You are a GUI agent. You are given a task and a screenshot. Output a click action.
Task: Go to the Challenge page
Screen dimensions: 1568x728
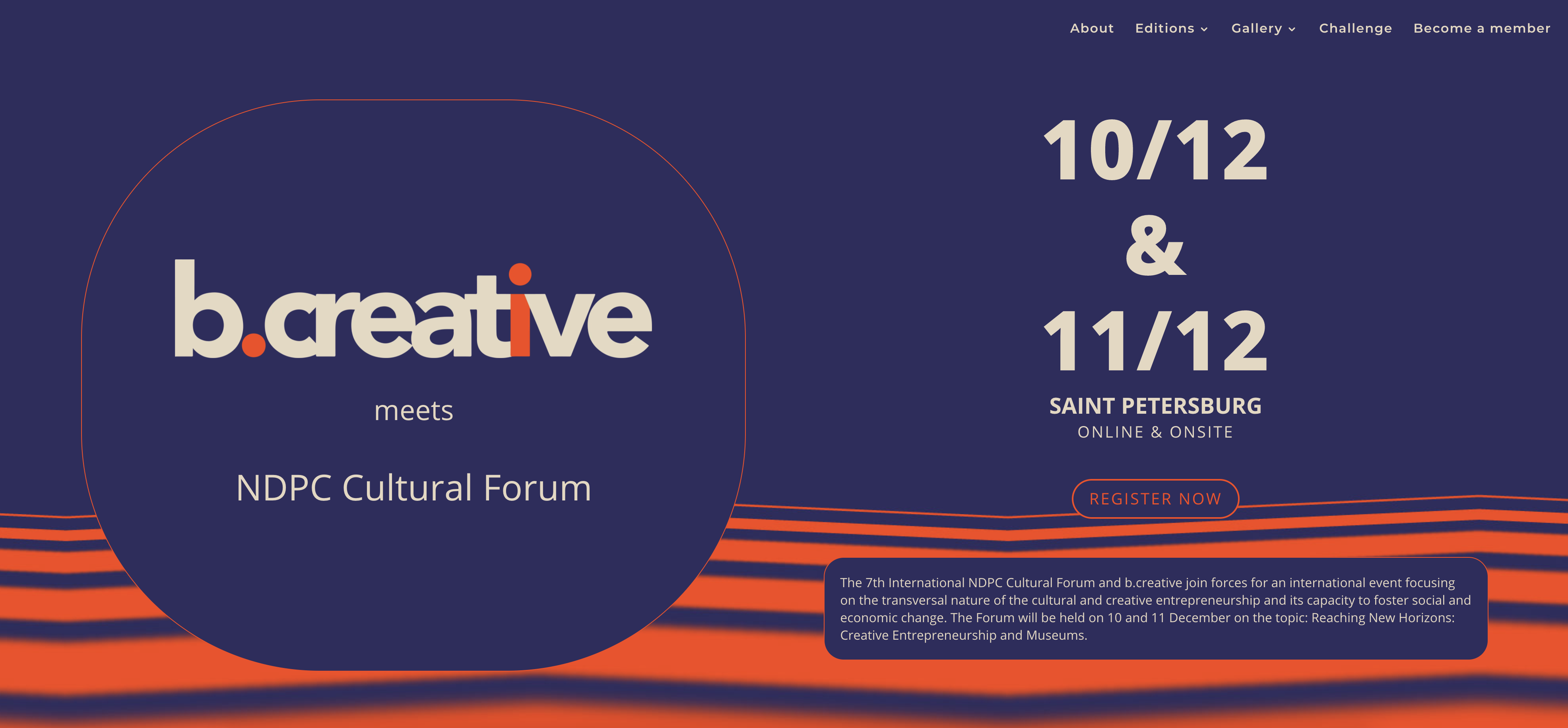[1355, 29]
